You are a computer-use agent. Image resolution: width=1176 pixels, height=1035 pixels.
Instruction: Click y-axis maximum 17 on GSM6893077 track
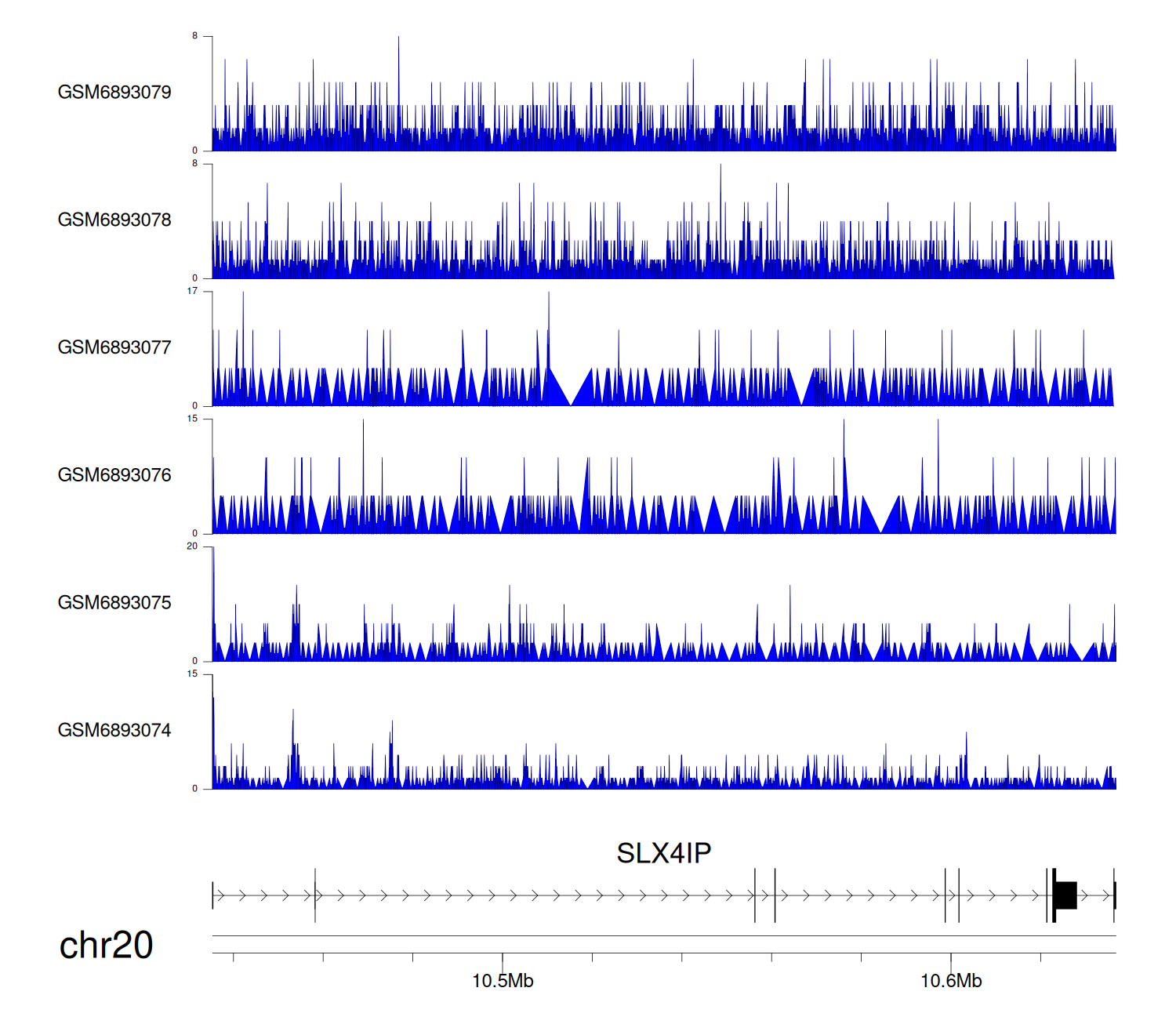point(192,291)
